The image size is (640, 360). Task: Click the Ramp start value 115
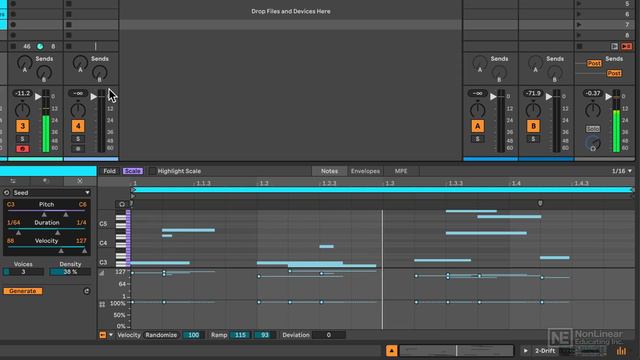click(x=240, y=335)
